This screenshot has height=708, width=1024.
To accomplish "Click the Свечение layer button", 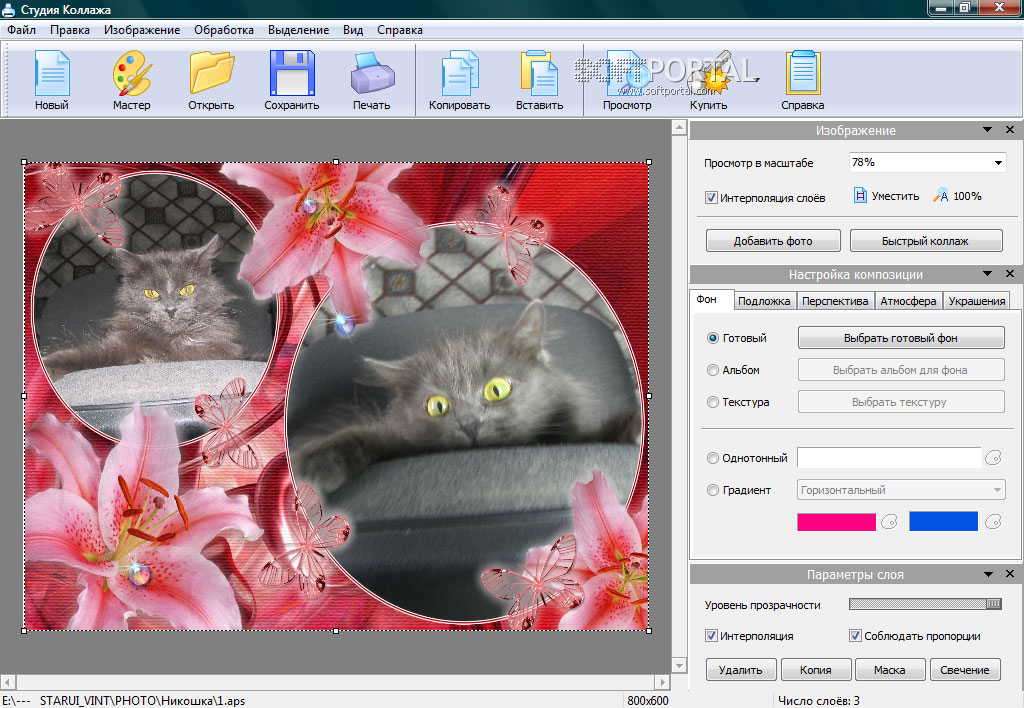I will (965, 669).
